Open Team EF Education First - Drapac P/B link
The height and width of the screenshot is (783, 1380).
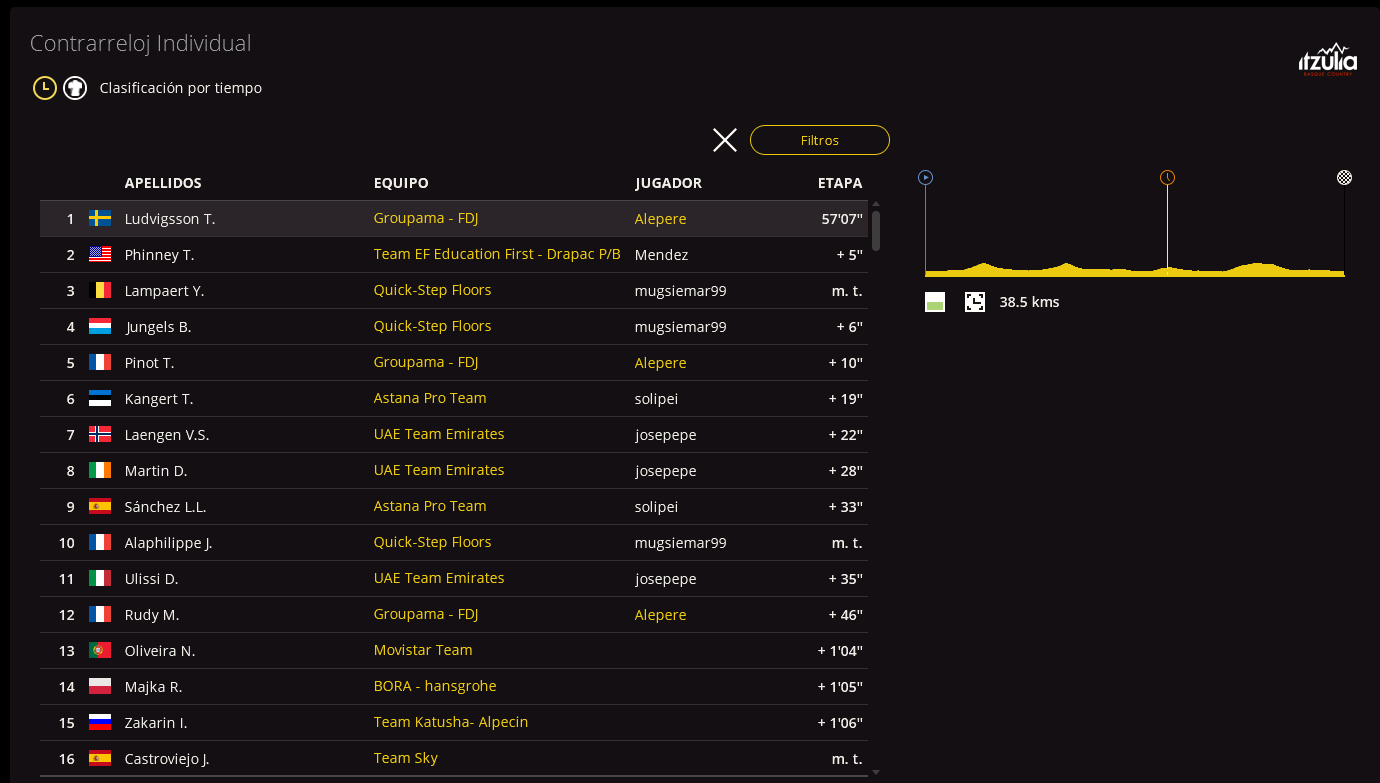(497, 254)
